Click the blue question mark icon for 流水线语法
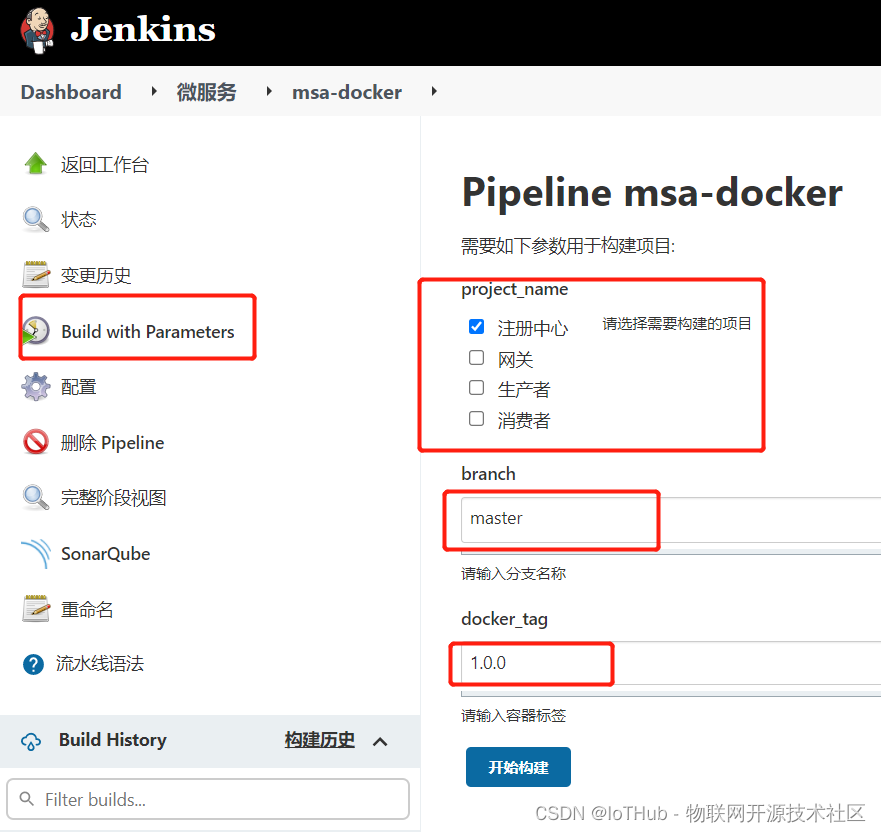This screenshot has height=832, width=881. (x=33, y=664)
